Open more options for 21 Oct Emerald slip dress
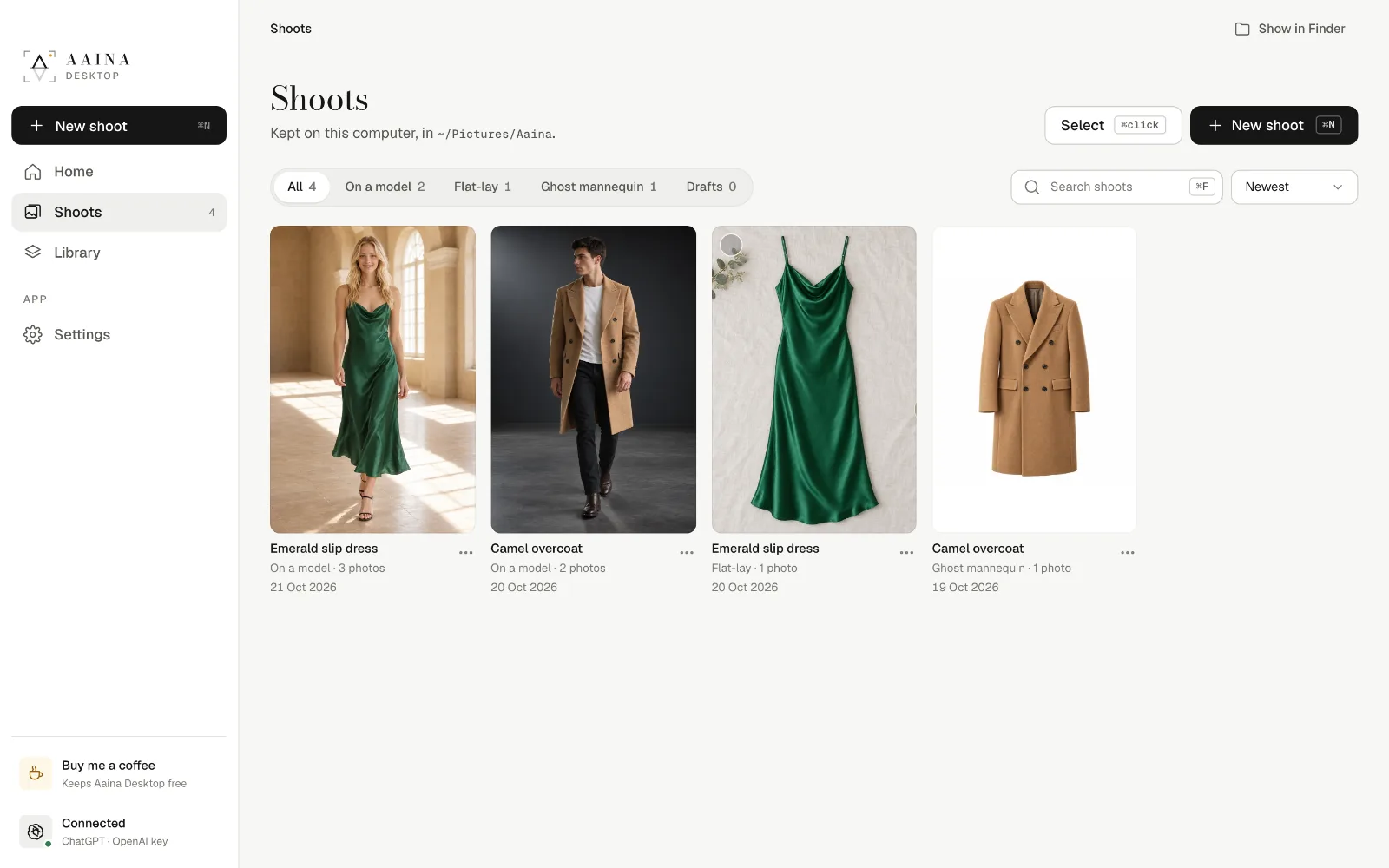 tap(466, 553)
